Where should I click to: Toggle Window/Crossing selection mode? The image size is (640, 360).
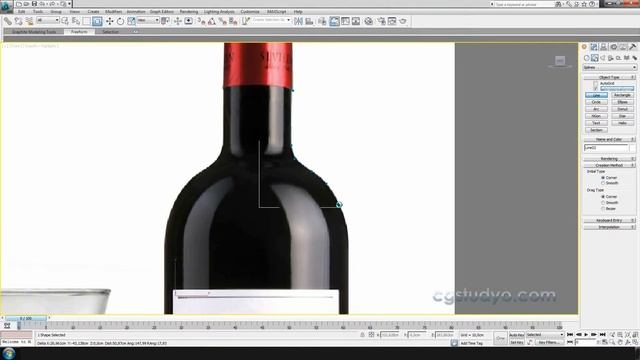coord(97,21)
